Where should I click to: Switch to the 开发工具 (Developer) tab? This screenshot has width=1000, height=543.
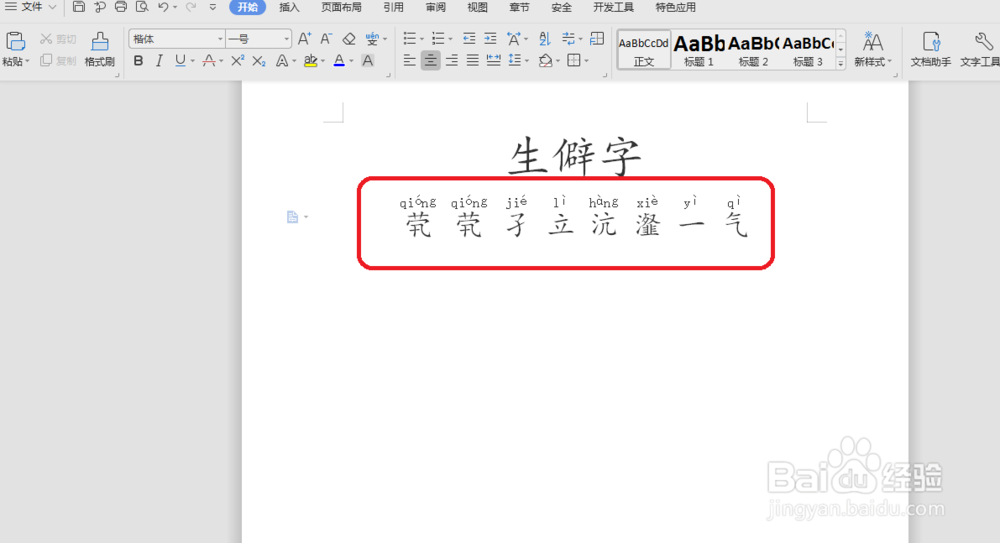point(614,7)
